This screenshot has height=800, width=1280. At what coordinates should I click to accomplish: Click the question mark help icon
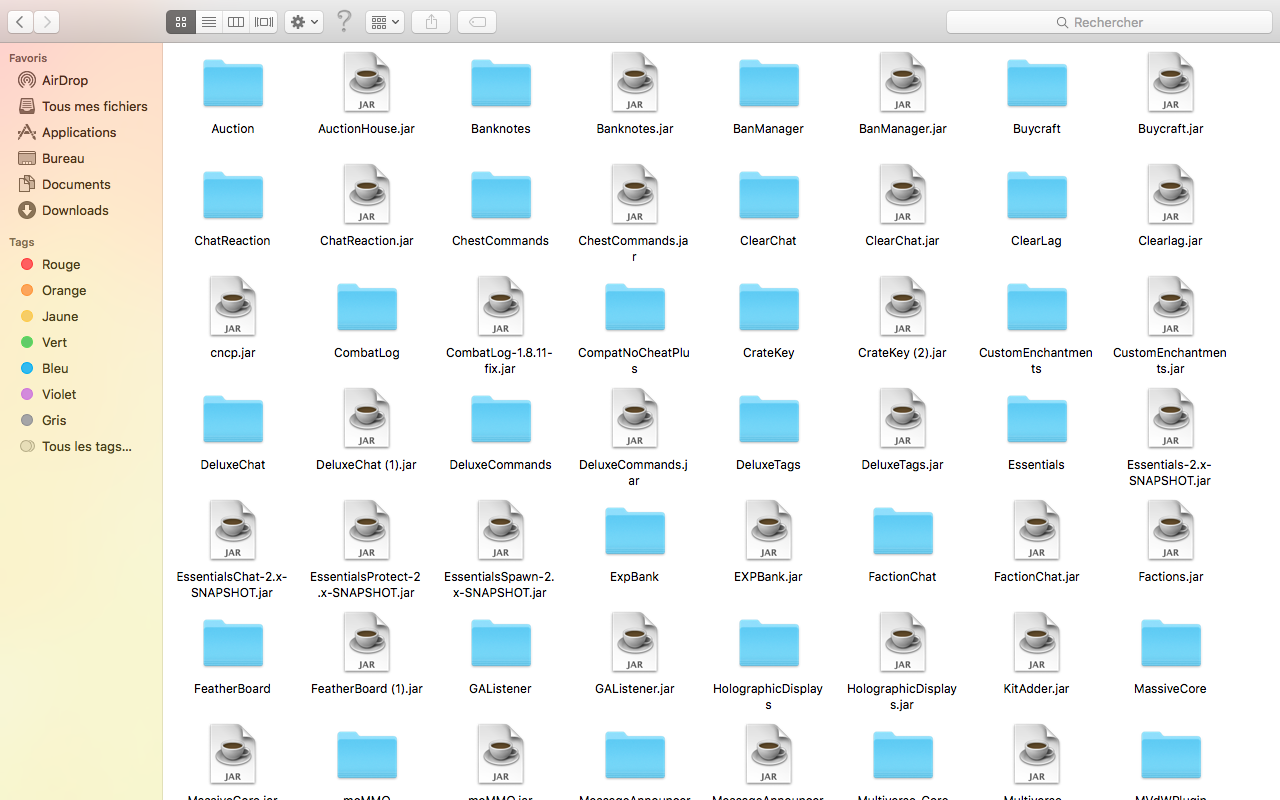point(344,22)
